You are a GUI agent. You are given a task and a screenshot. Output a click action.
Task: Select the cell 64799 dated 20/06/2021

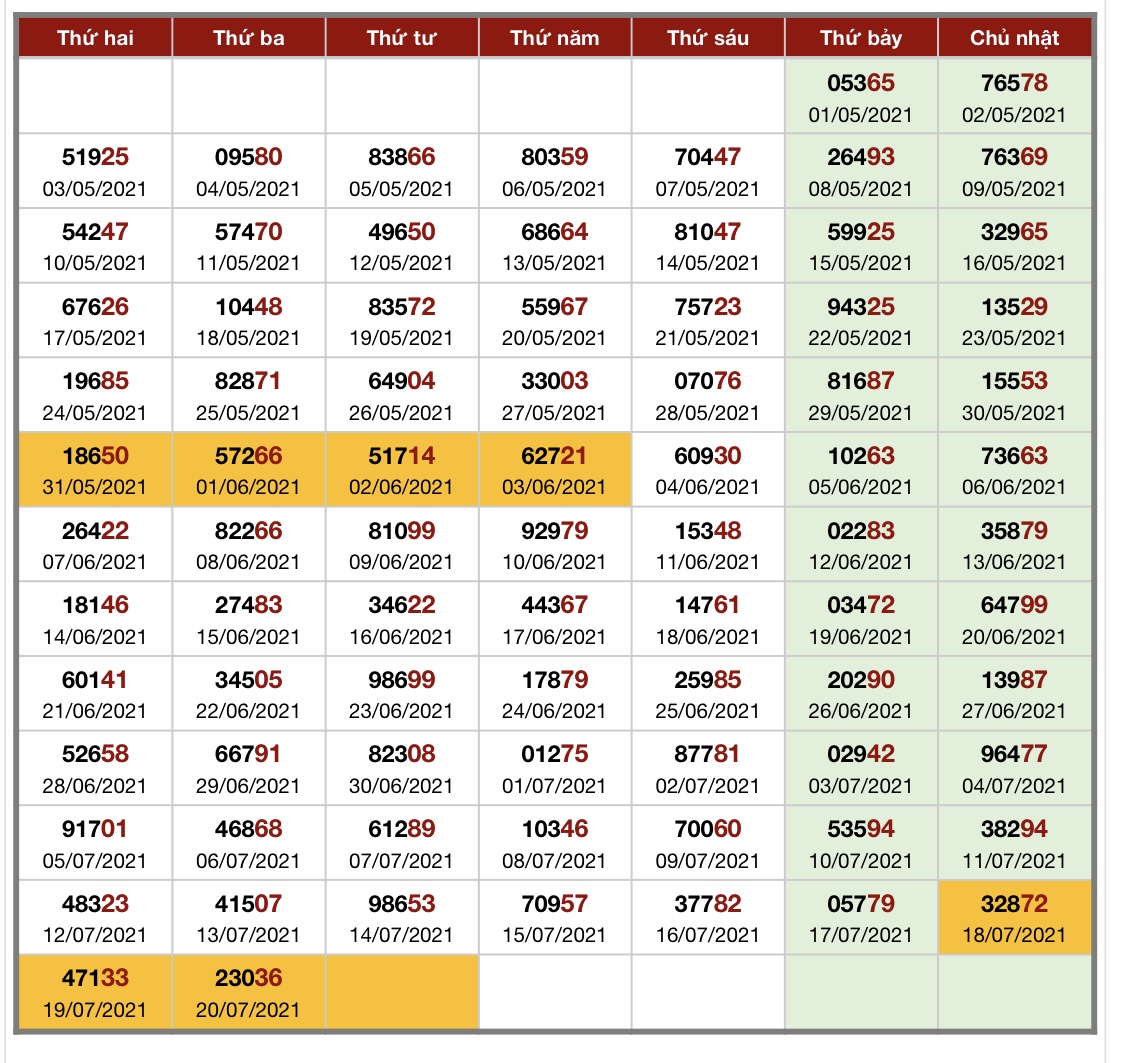coord(1014,619)
